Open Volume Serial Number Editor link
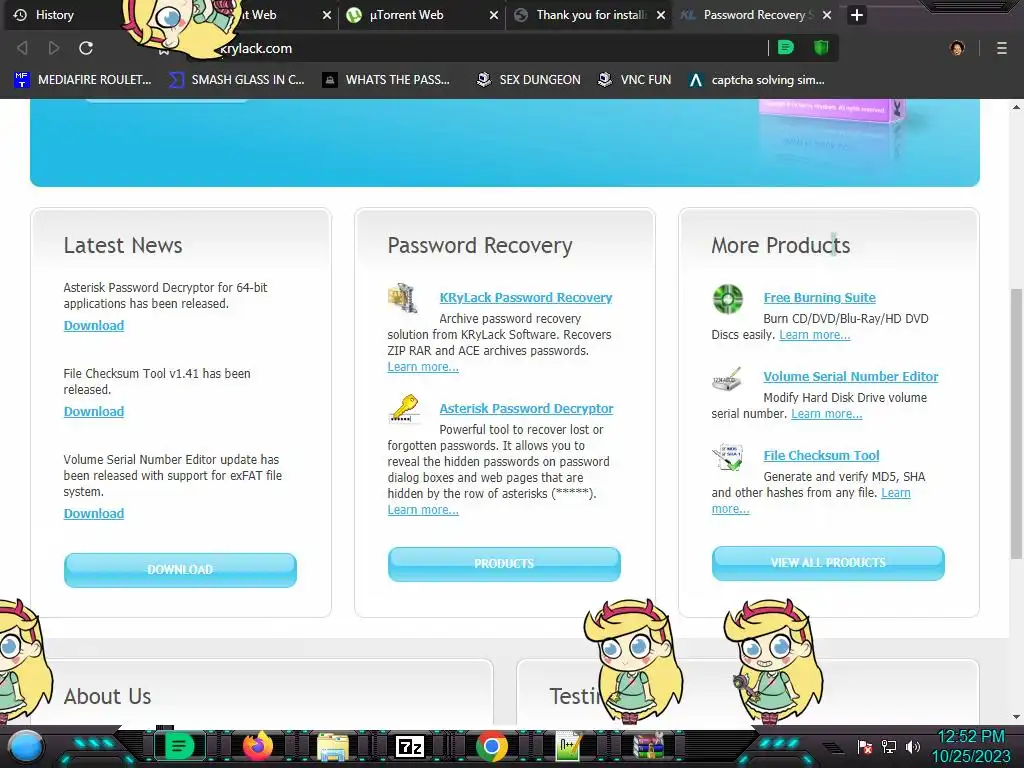Image resolution: width=1024 pixels, height=768 pixels. pos(851,376)
